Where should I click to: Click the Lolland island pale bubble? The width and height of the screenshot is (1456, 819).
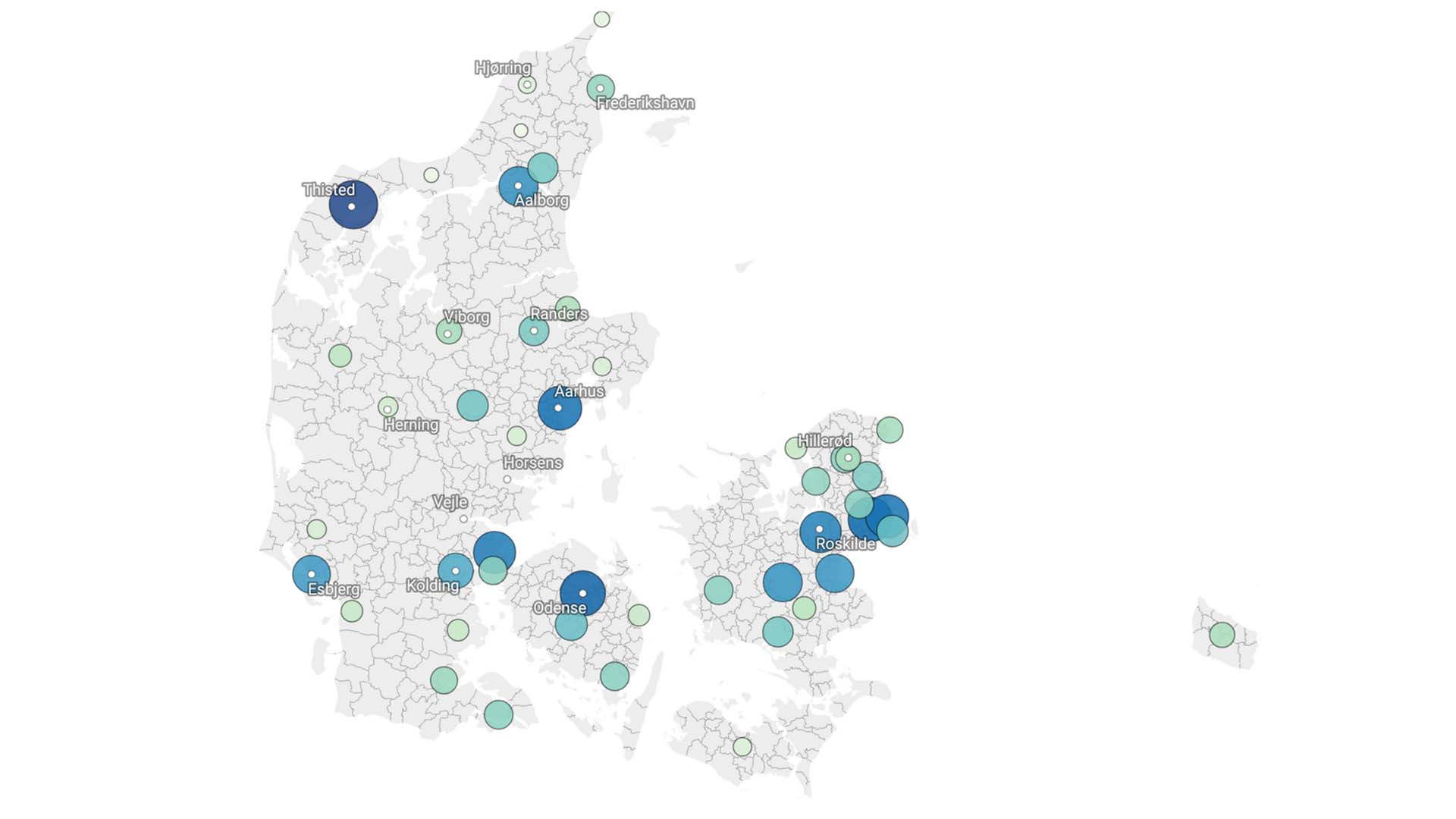742,747
